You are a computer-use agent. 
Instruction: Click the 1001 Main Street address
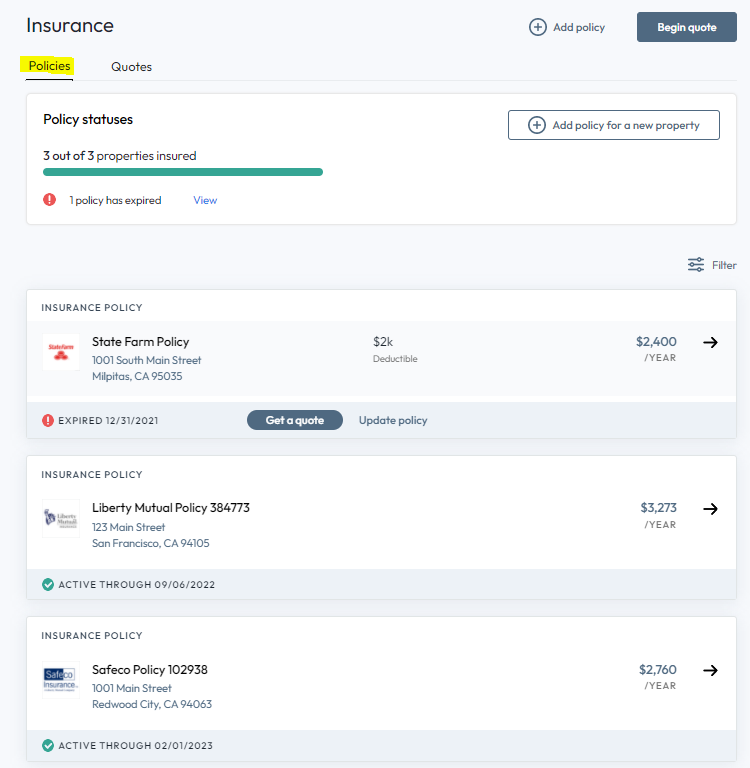click(132, 688)
